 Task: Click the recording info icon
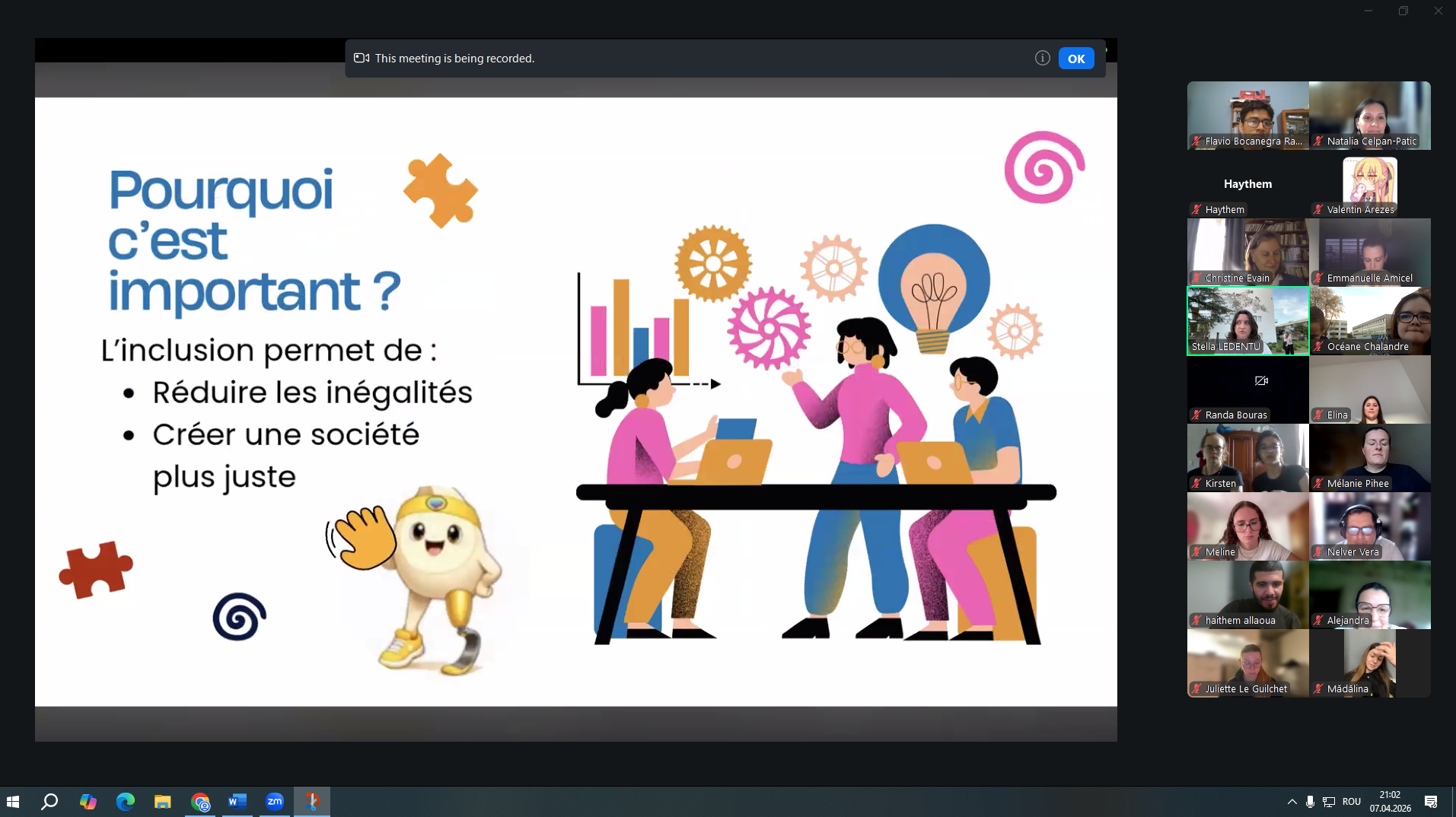click(1042, 58)
